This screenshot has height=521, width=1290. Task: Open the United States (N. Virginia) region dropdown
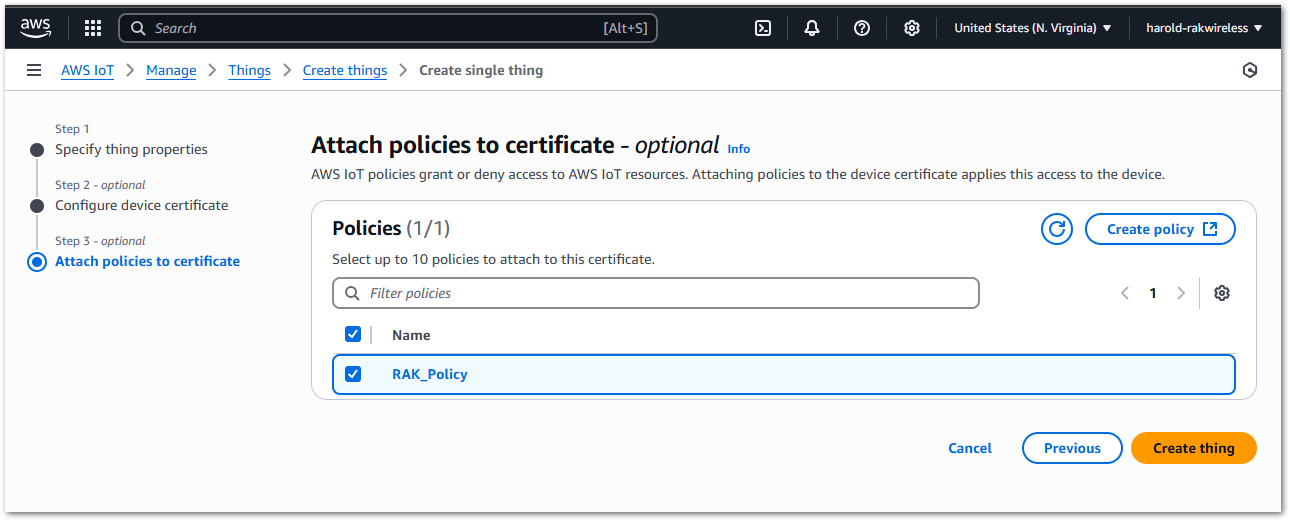1033,28
